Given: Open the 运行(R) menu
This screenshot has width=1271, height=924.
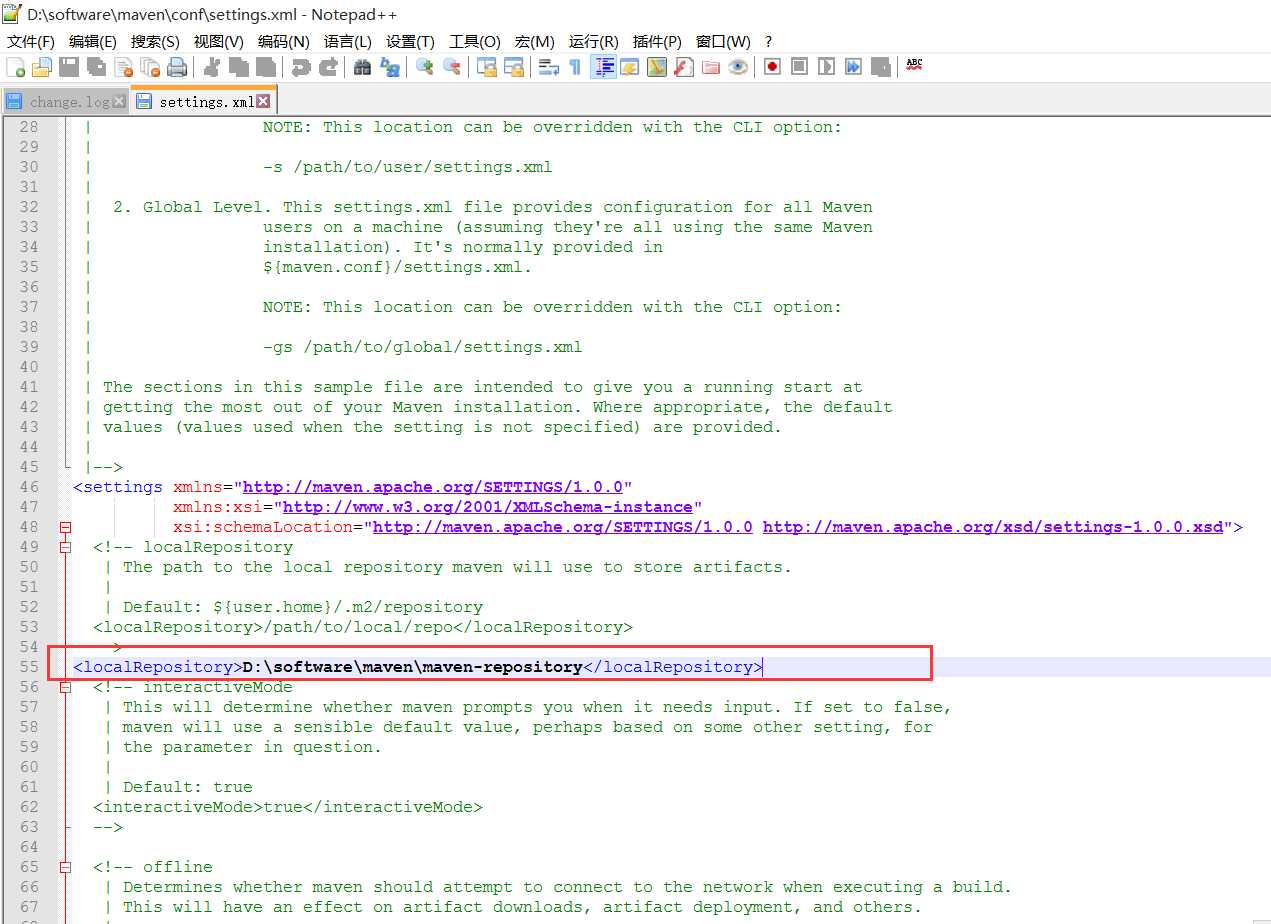Looking at the screenshot, I should [x=594, y=41].
